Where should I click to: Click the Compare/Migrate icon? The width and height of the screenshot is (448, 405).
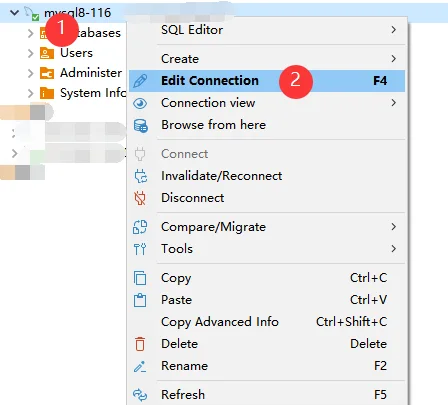pyautogui.click(x=140, y=227)
